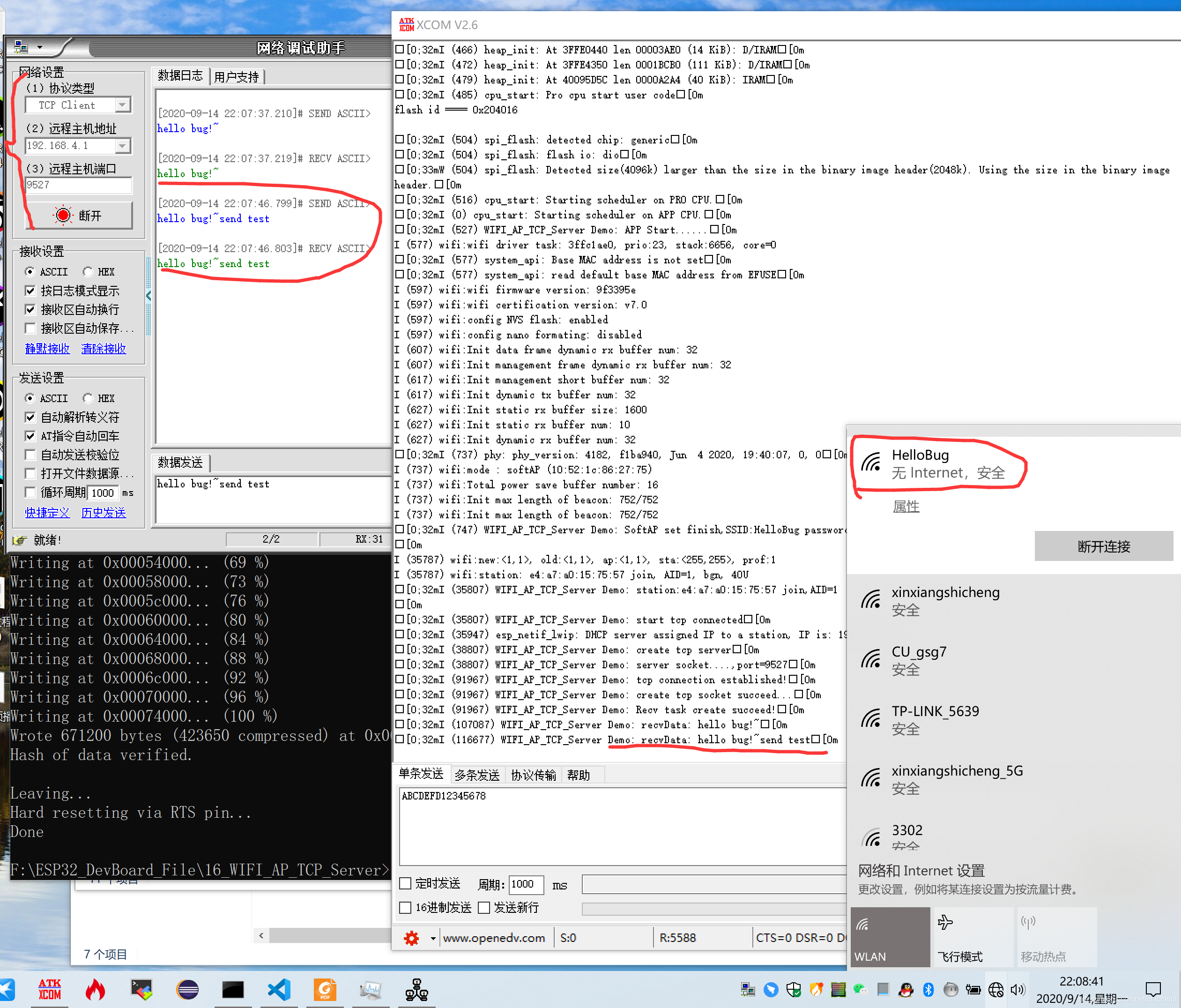Switch to 数据日志 tab

(x=180, y=75)
